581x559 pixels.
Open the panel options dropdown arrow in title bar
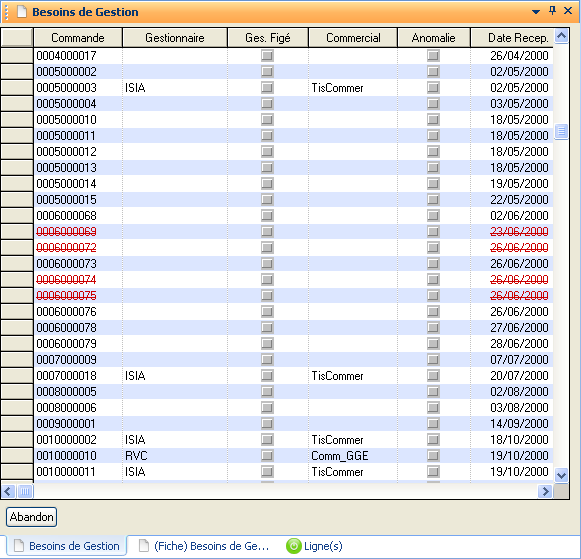536,12
